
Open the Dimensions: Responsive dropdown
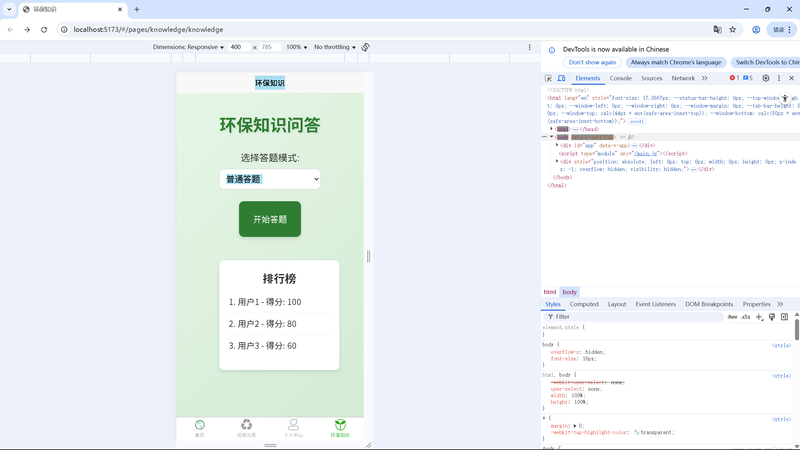pos(188,47)
